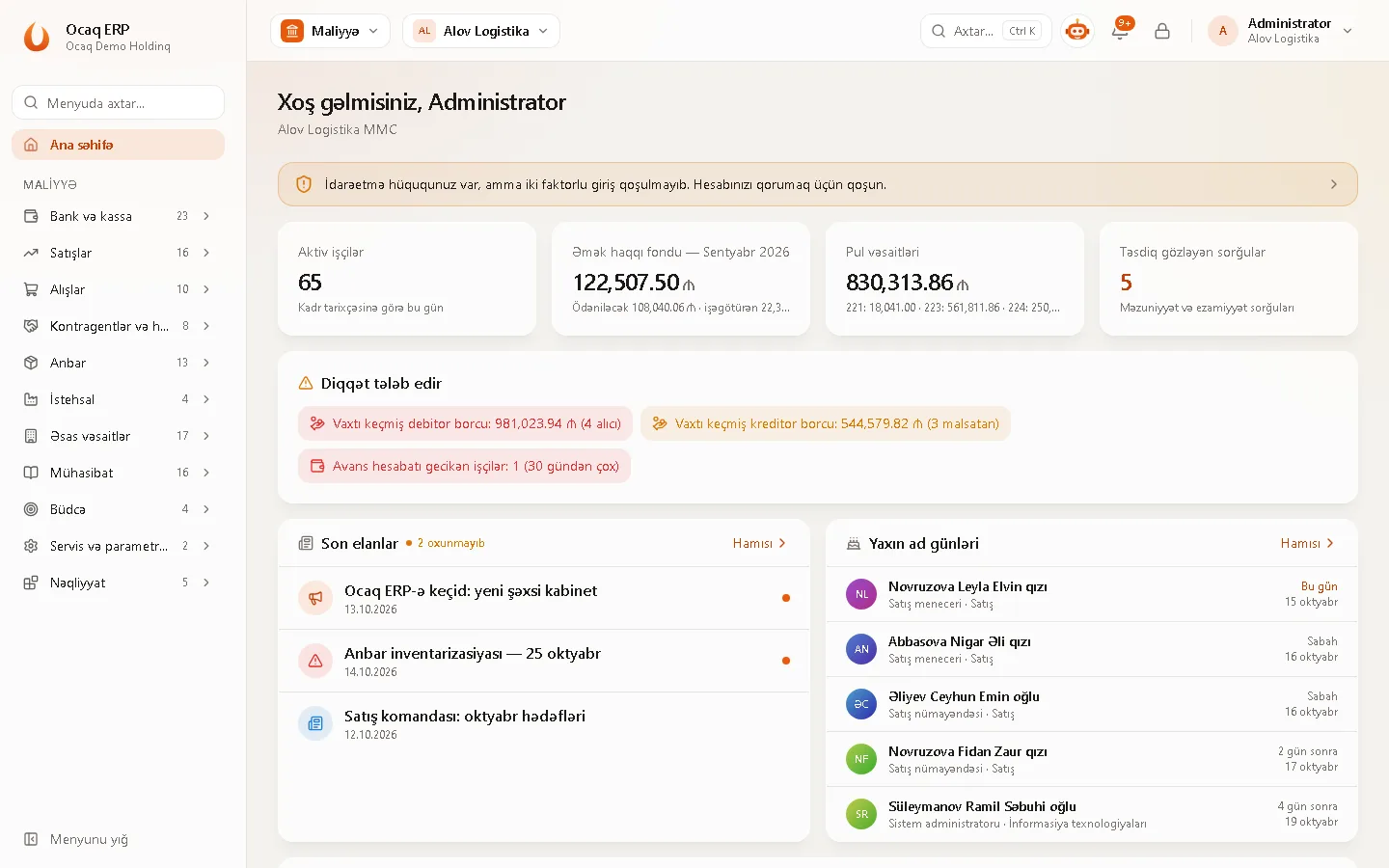Click newspaper icon for Satış komandası announcement
This screenshot has height=868, width=1389.
[315, 723]
